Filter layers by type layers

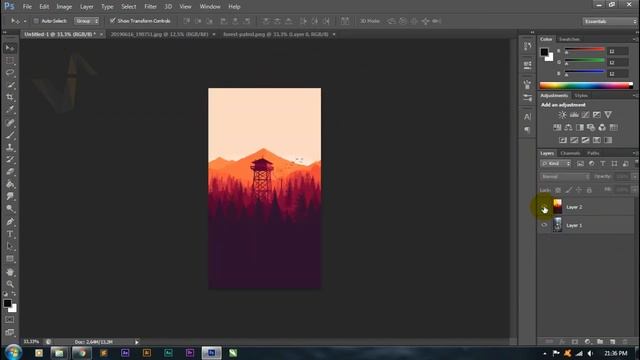coord(603,164)
